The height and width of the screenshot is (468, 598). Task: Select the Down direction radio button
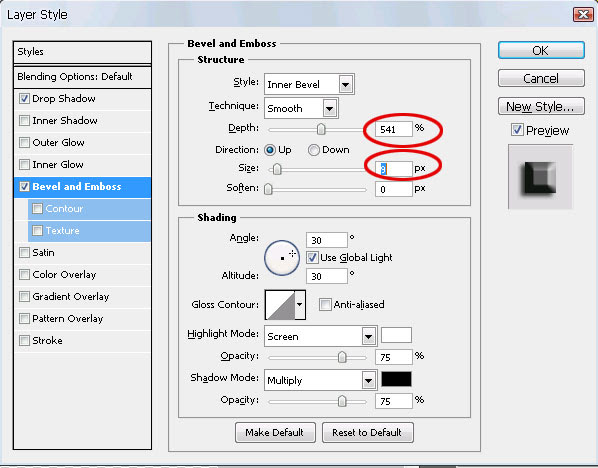pos(313,150)
